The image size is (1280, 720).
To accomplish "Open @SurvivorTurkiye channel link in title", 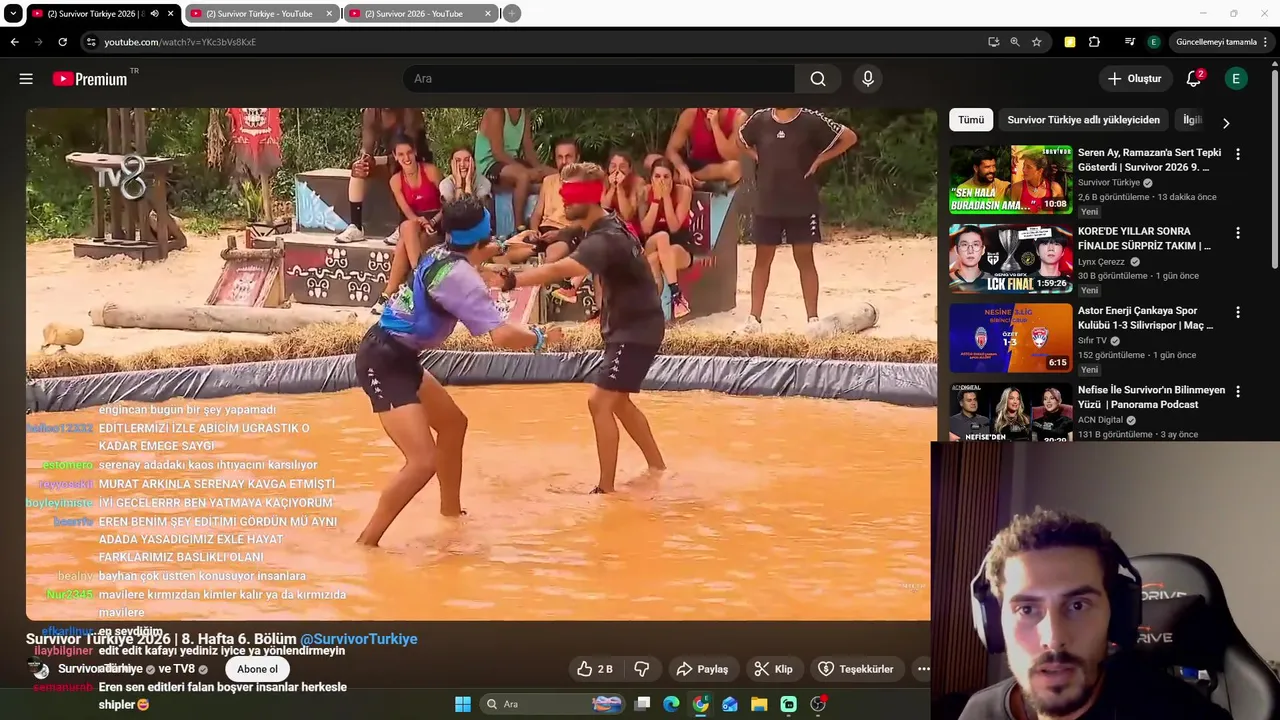I will pyautogui.click(x=358, y=639).
